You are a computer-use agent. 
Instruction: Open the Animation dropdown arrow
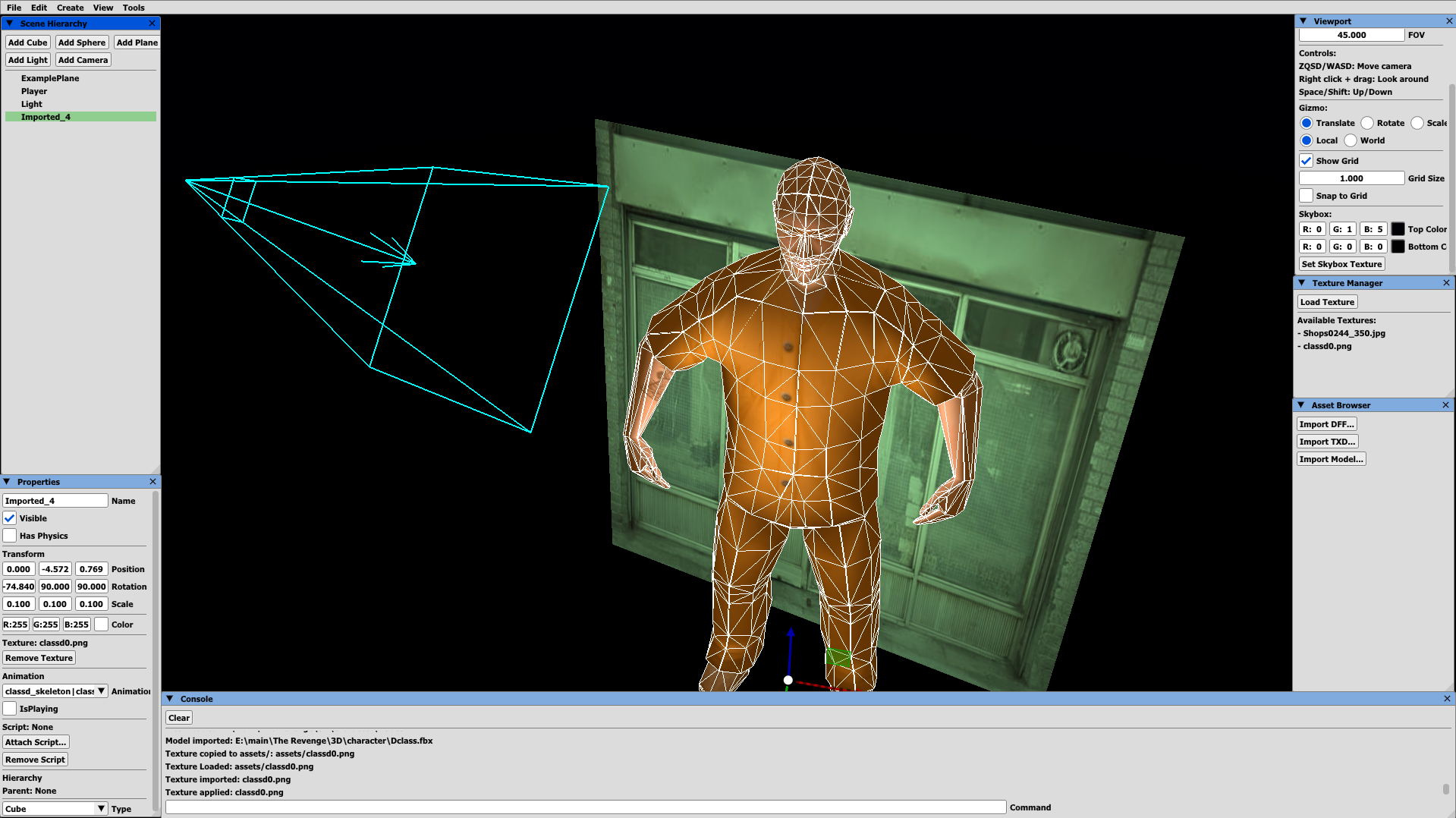point(101,691)
